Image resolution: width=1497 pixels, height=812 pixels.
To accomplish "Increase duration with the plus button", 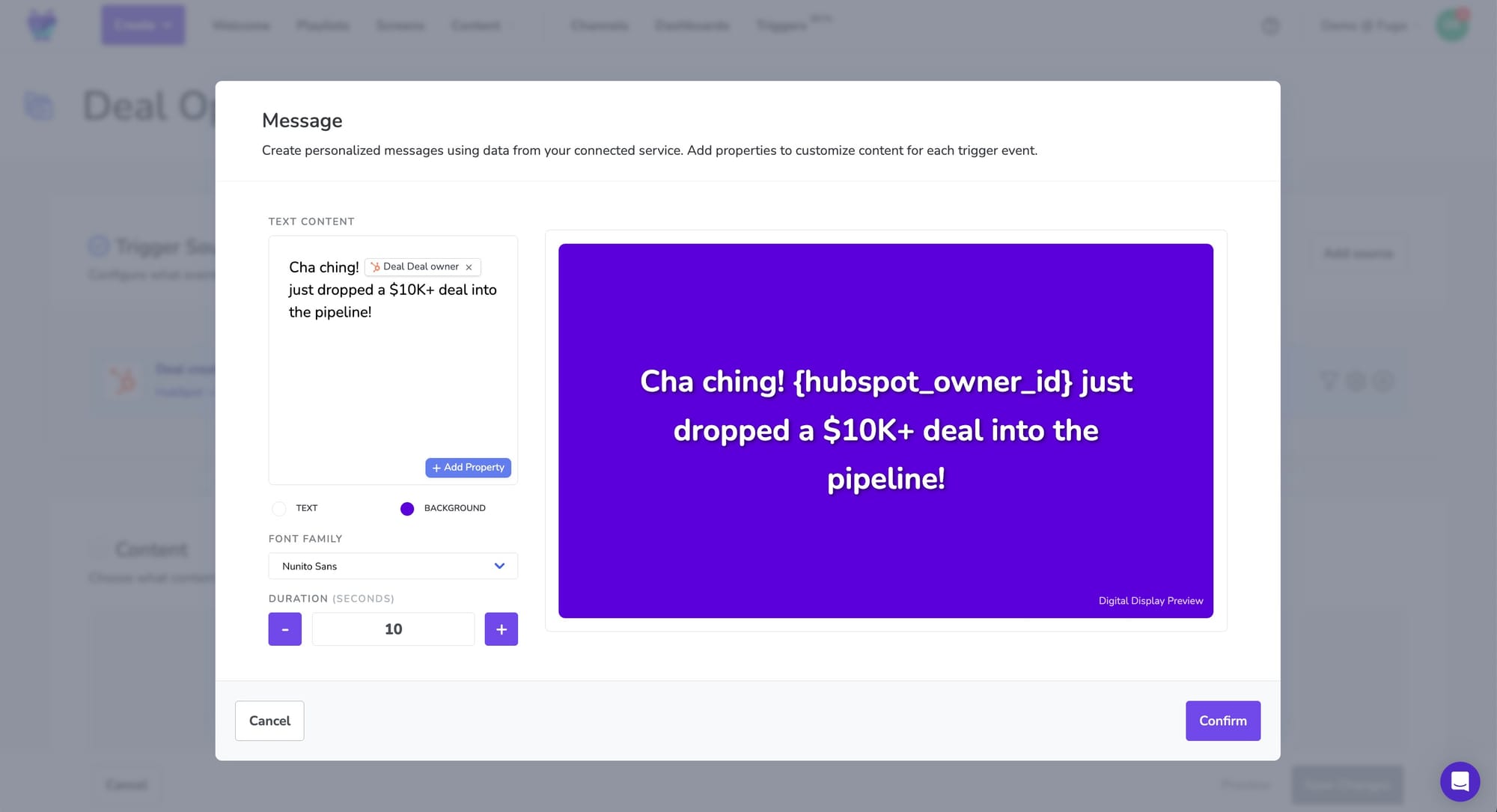I will [x=501, y=629].
